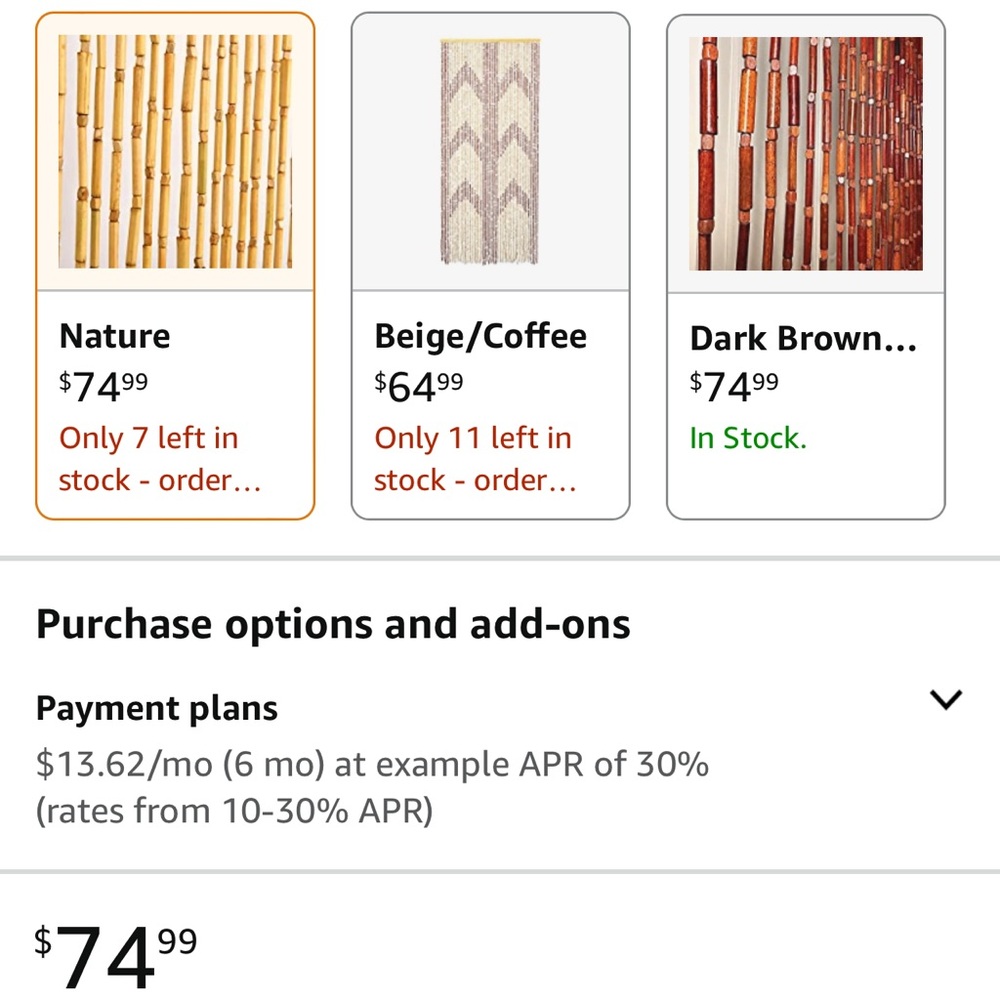
Task: Tap the truncated stock - order… line under Beige/Coffee
Action: pyautogui.click(x=475, y=480)
